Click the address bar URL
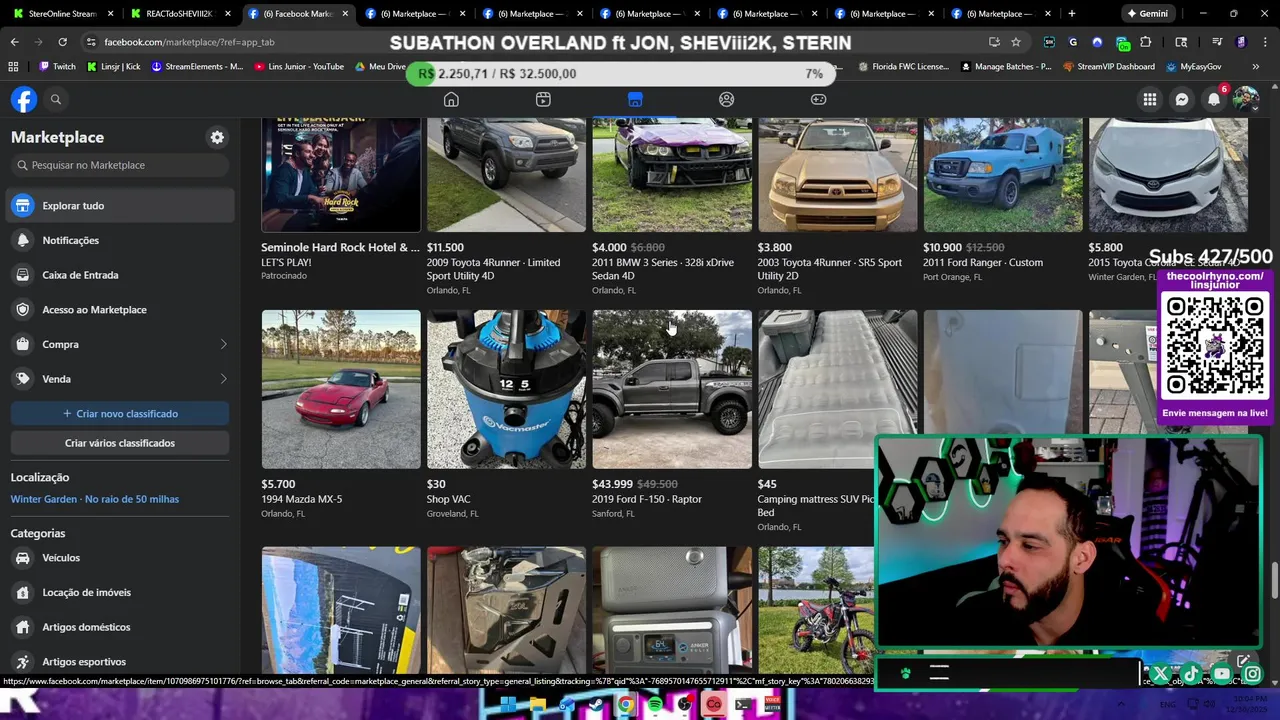Image resolution: width=1280 pixels, height=720 pixels. pyautogui.click(x=189, y=42)
